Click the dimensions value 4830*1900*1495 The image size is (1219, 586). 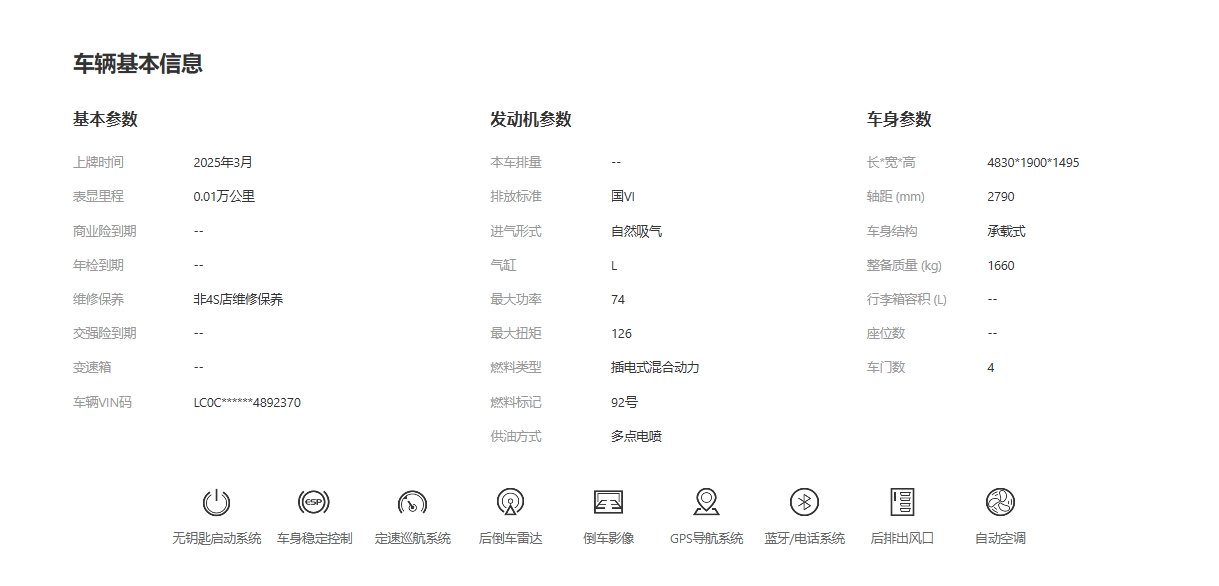[1033, 162]
